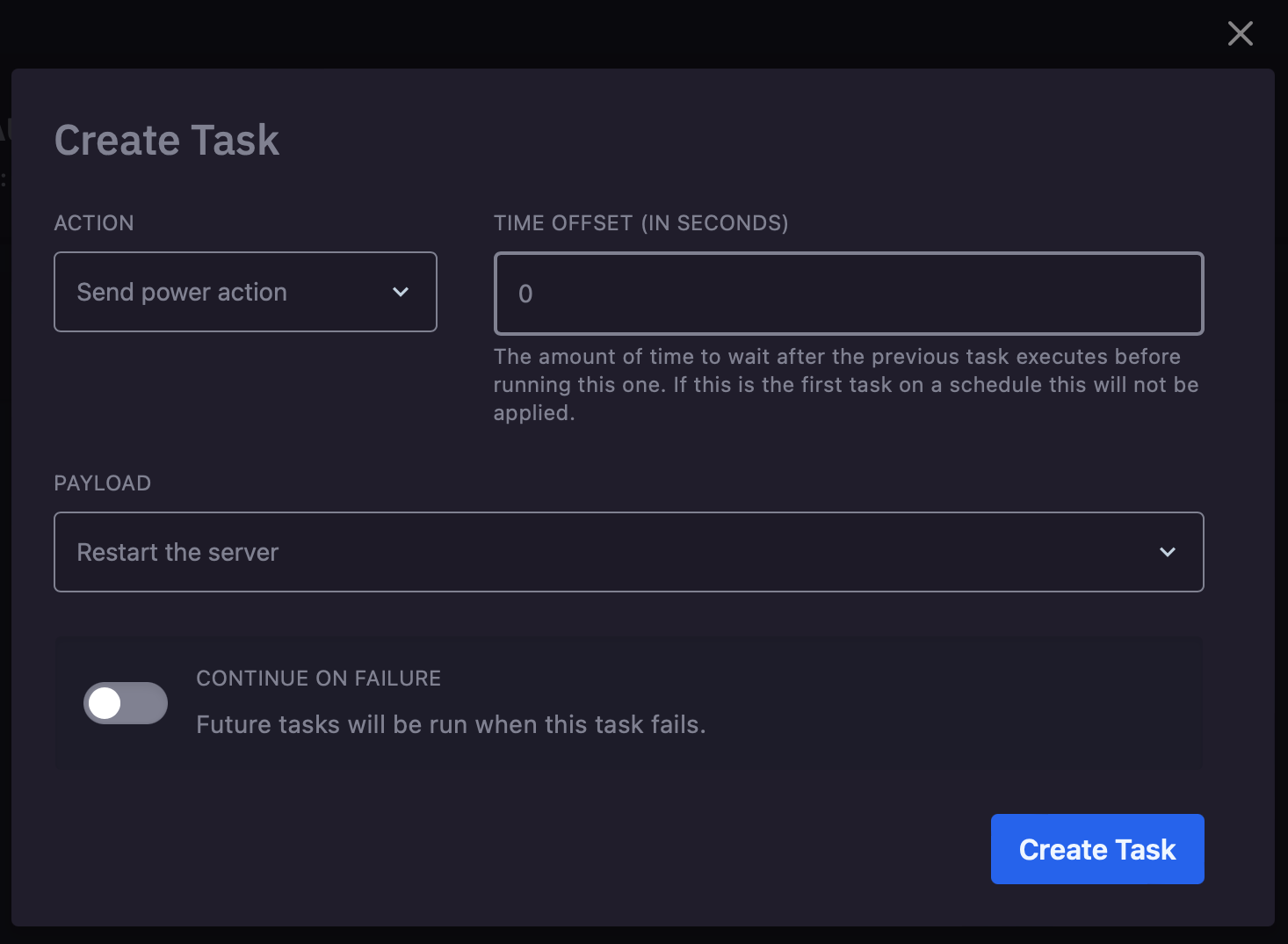Viewport: 1288px width, 944px height.
Task: Click the time offset help description text
Action: (845, 385)
